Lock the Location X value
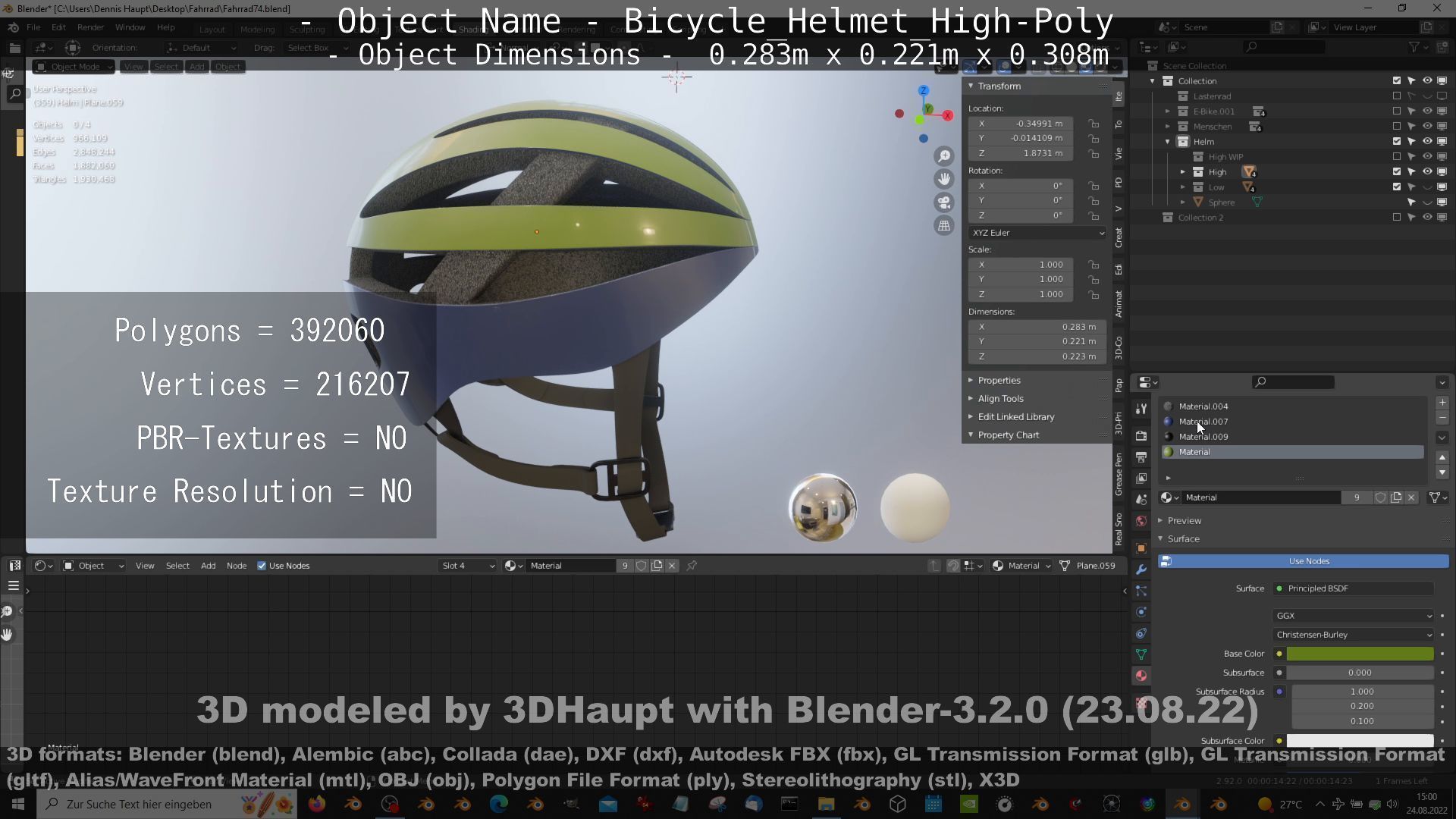Viewport: 1456px width, 819px height. 1094,124
